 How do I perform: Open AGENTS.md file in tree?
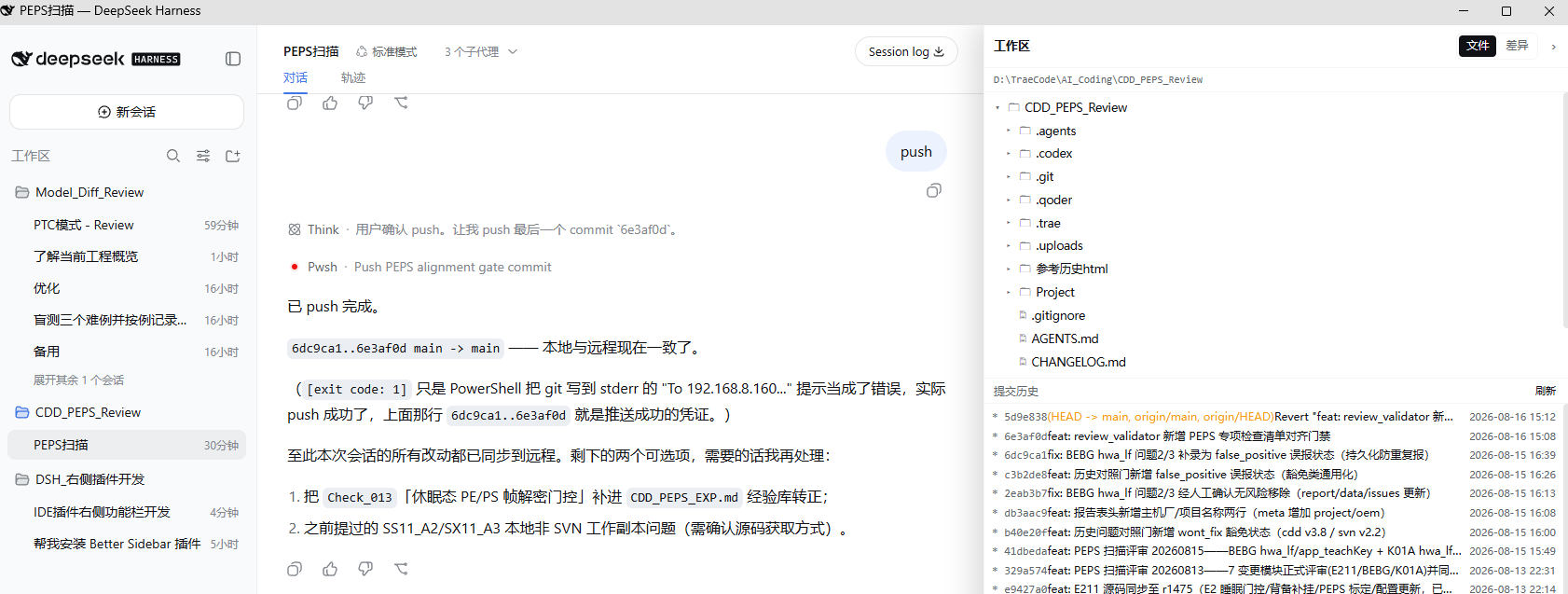tap(1065, 338)
